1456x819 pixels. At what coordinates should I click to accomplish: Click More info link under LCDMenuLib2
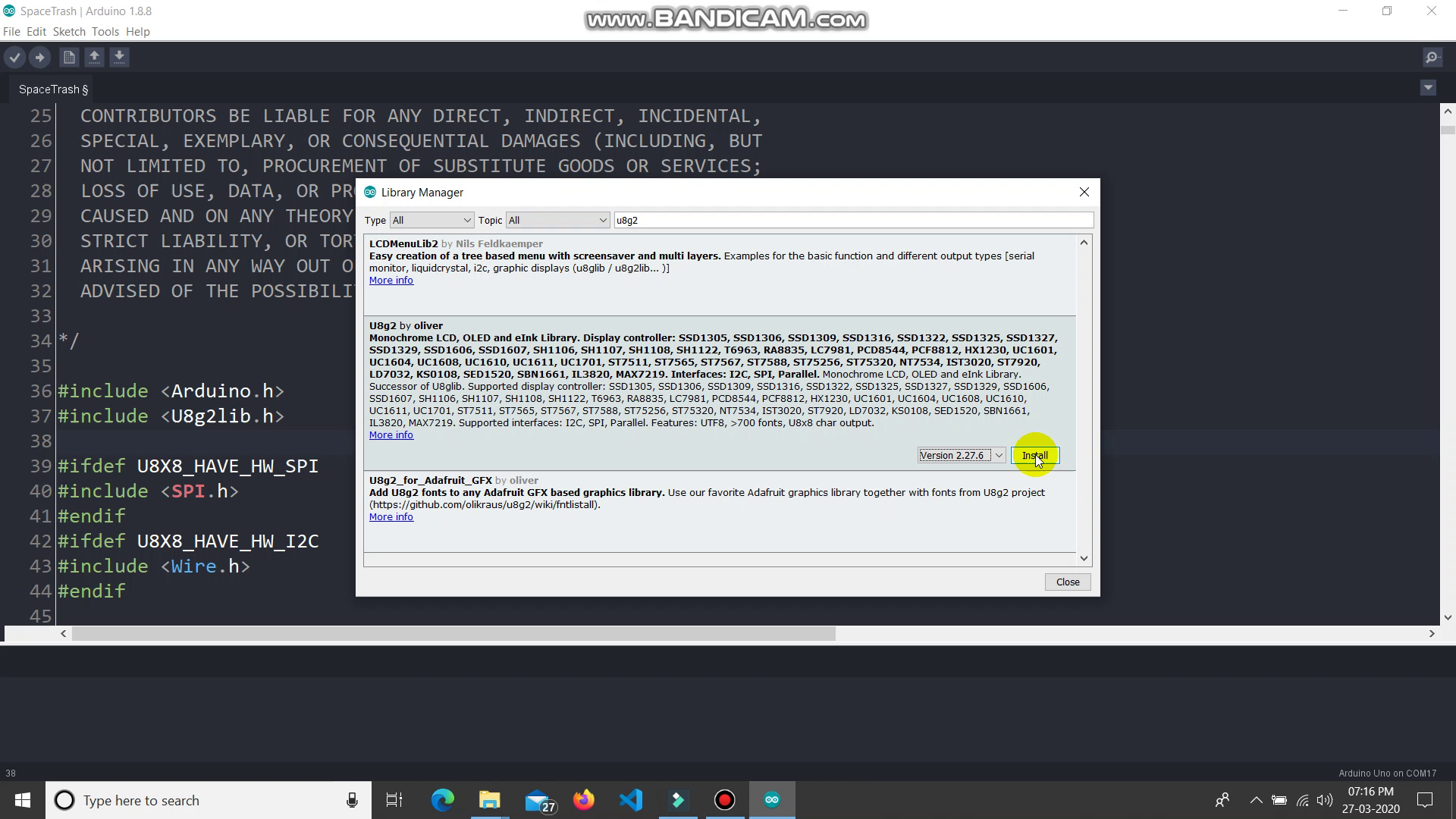tap(390, 280)
